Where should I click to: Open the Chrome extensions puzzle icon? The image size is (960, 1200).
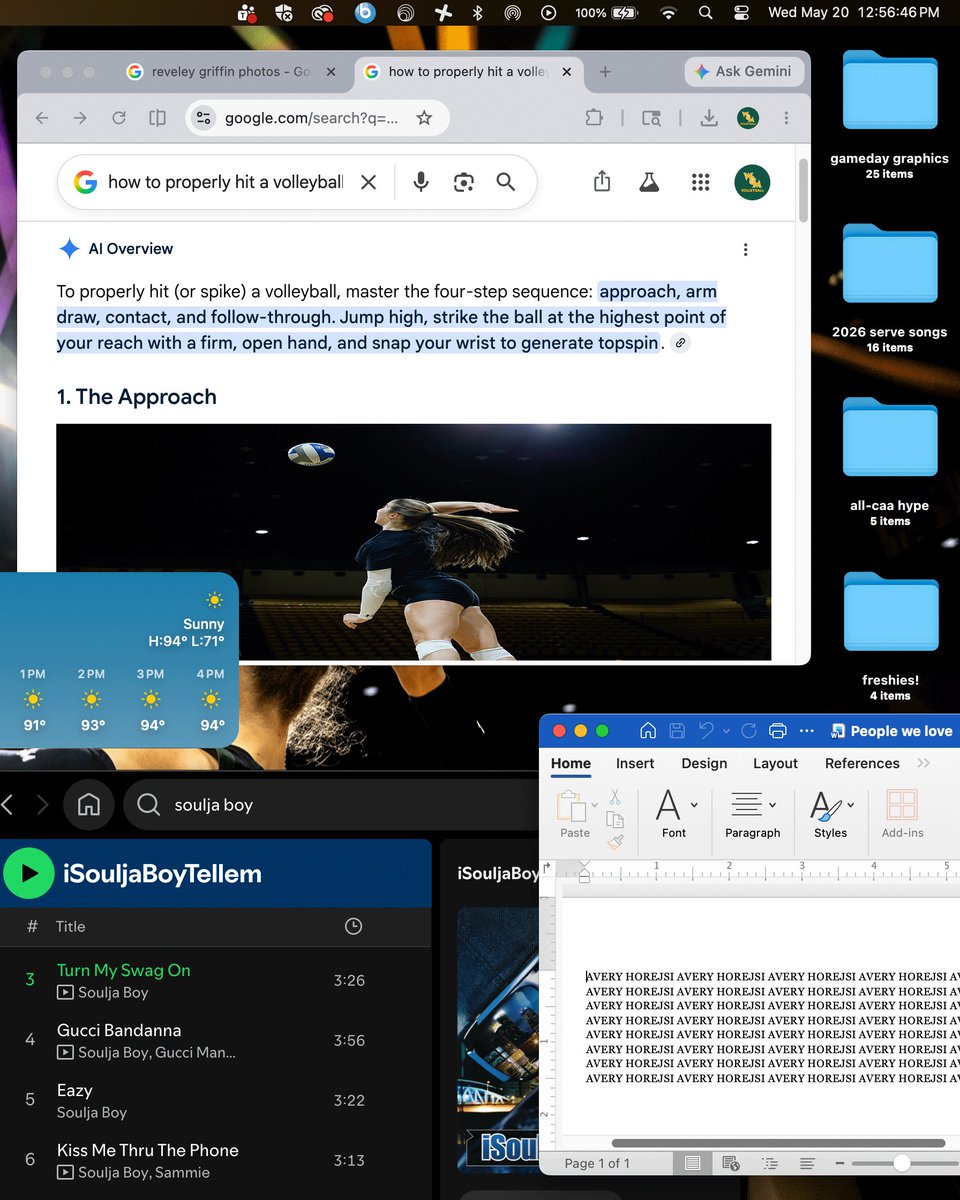pyautogui.click(x=594, y=118)
